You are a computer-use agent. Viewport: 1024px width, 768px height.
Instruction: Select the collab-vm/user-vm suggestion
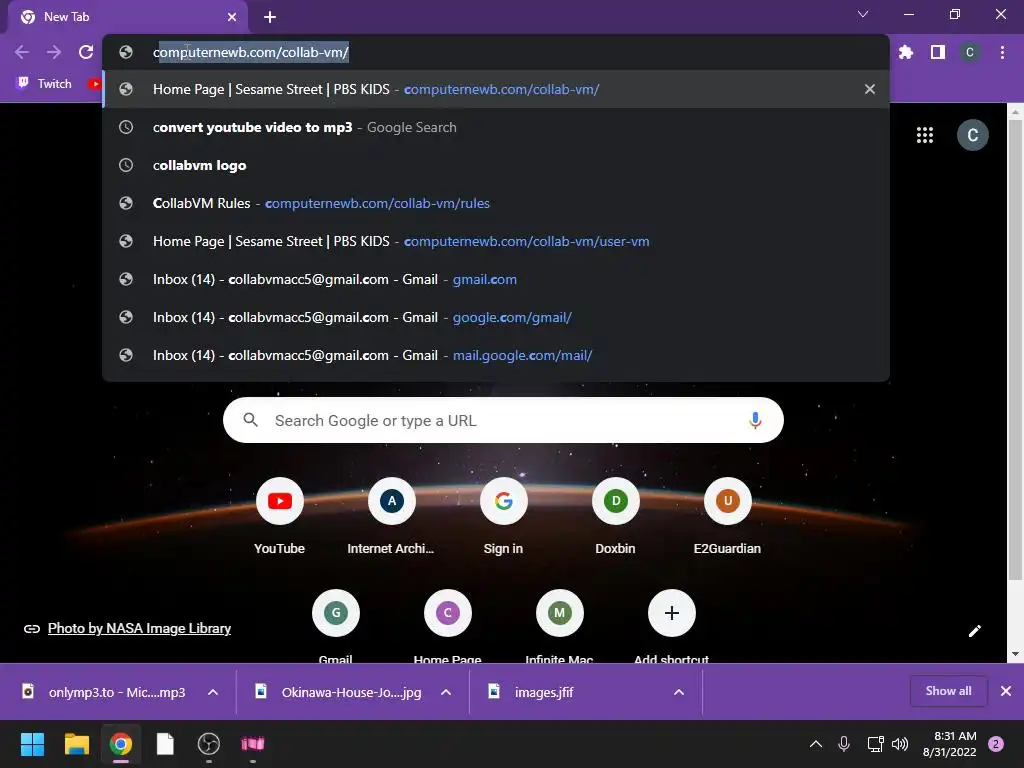click(496, 241)
